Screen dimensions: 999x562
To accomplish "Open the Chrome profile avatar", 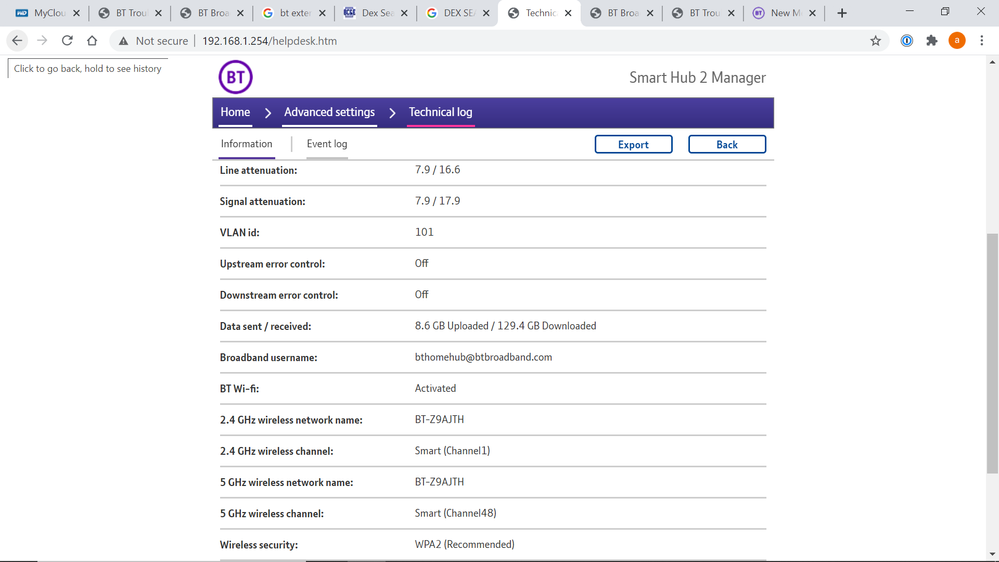I will click(x=957, y=41).
